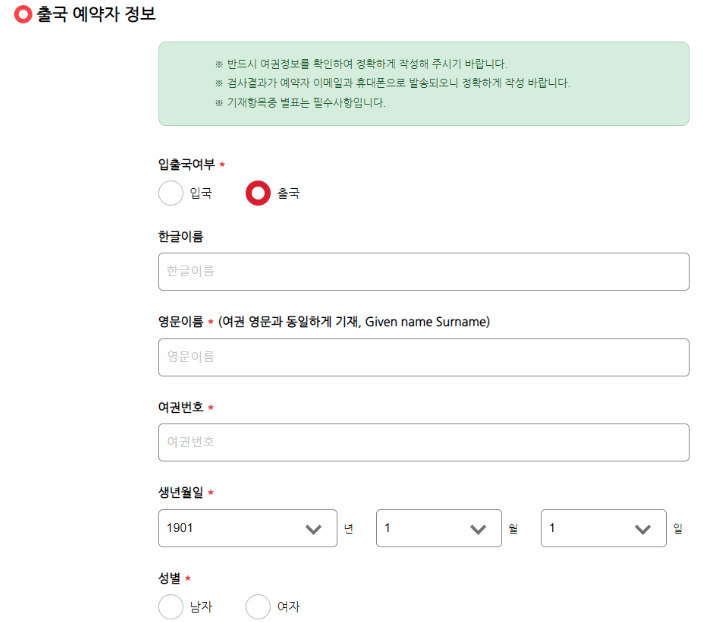Viewport: 703px width, 622px height.
Task: Choose 여자 gender option
Action: pos(258,607)
